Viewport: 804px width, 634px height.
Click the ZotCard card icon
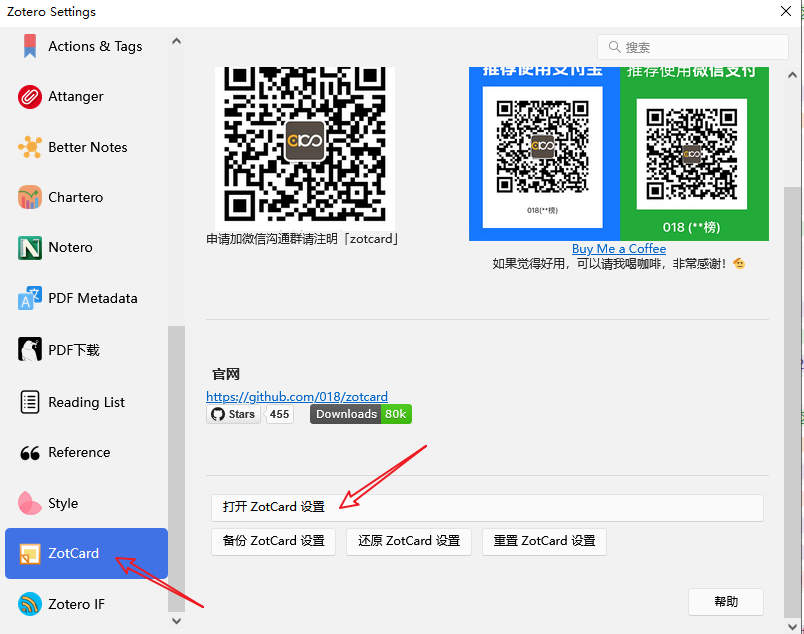click(30, 554)
